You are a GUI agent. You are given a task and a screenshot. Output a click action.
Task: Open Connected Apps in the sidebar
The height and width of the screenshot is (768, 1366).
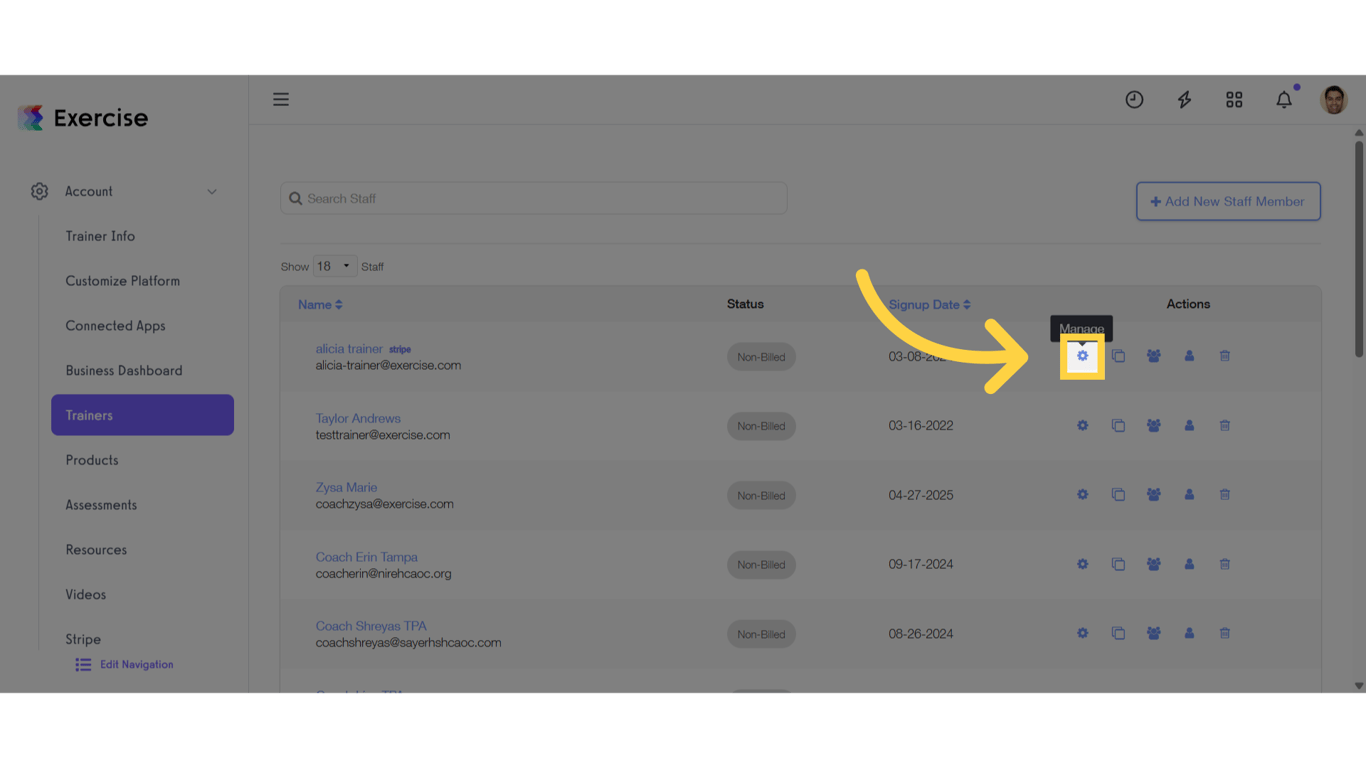(115, 326)
